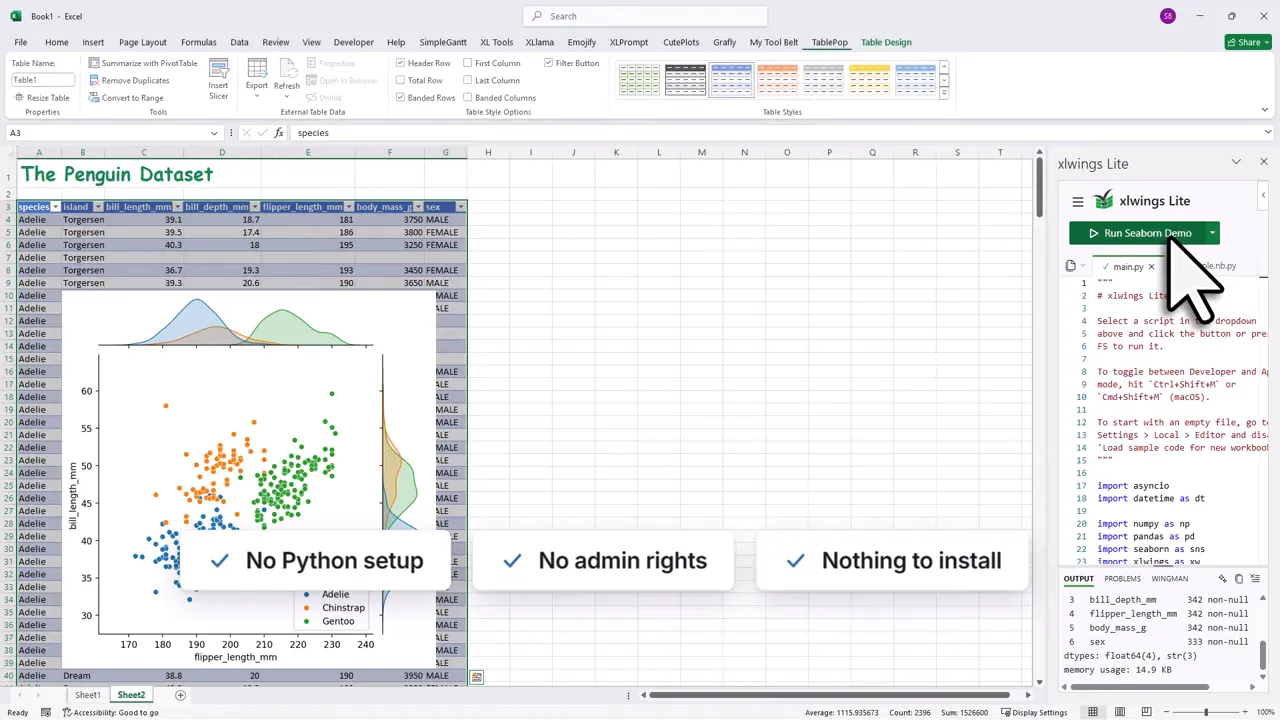The image size is (1280, 720).
Task: Click the sparkle AI icon in output panel
Action: point(1223,579)
